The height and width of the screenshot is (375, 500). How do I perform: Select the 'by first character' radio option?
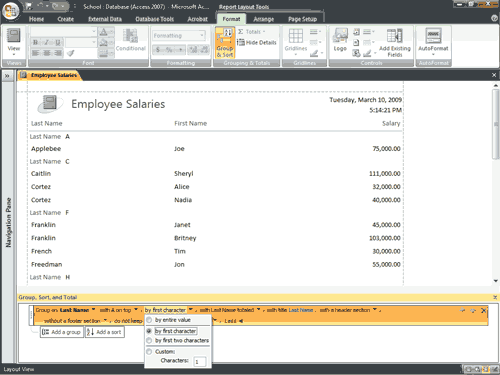172,331
